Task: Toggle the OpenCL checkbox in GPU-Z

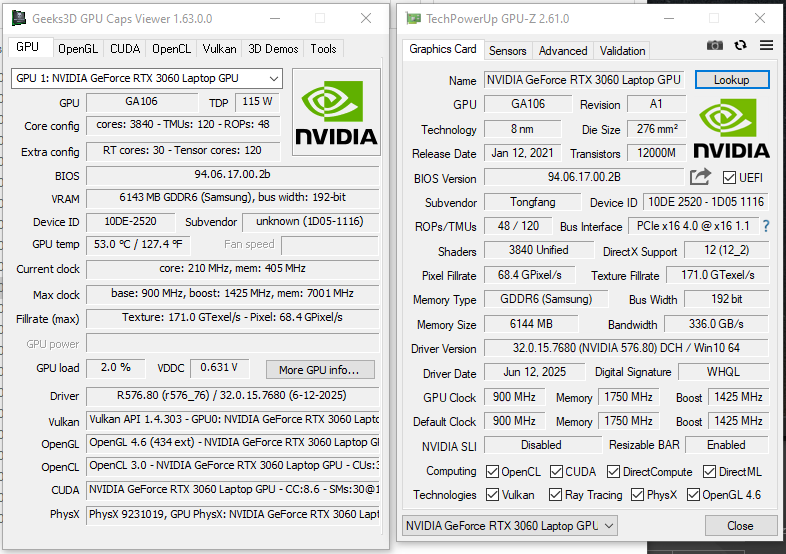Action: (x=492, y=472)
